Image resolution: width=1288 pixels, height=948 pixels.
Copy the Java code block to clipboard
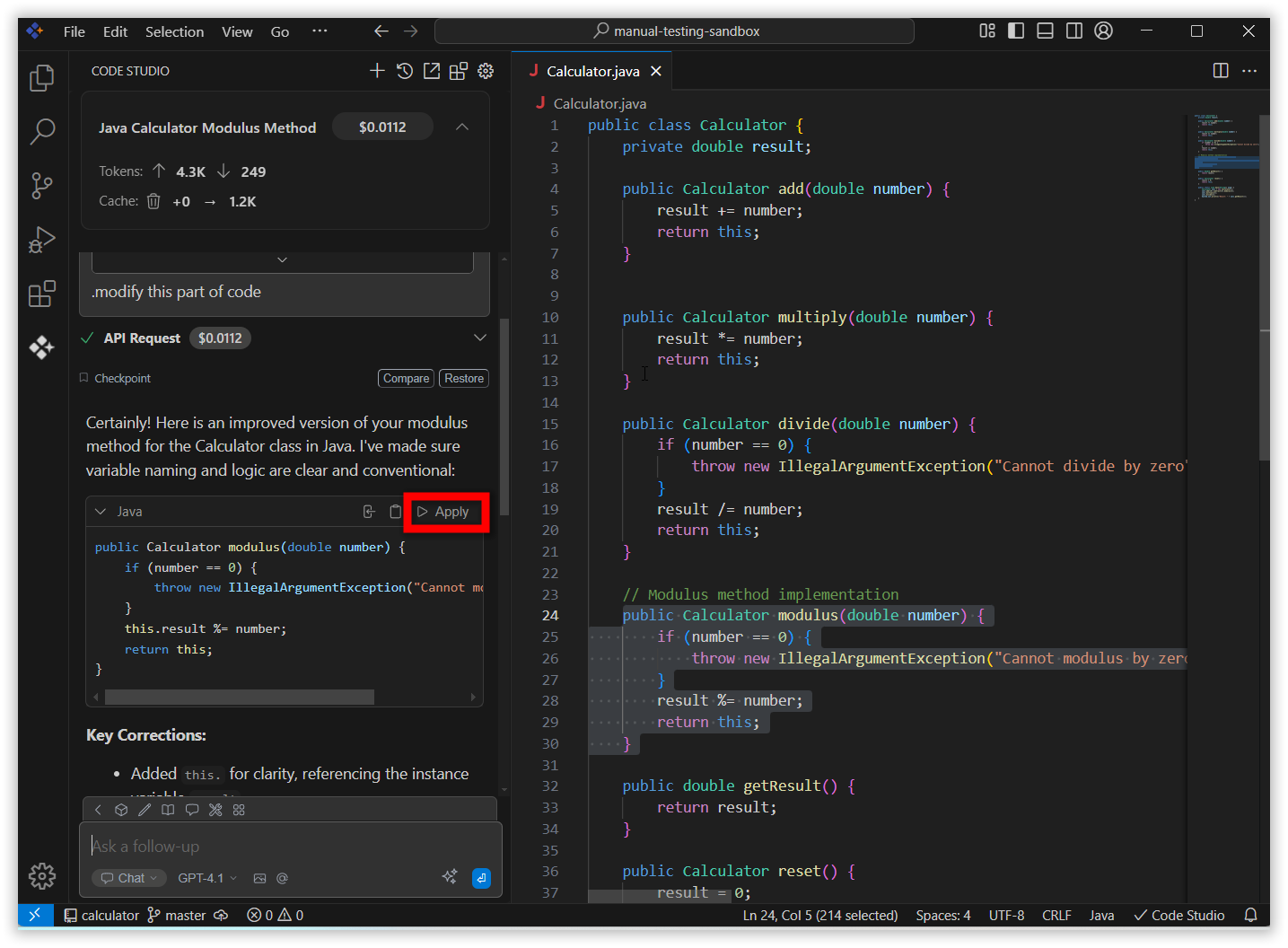395,512
